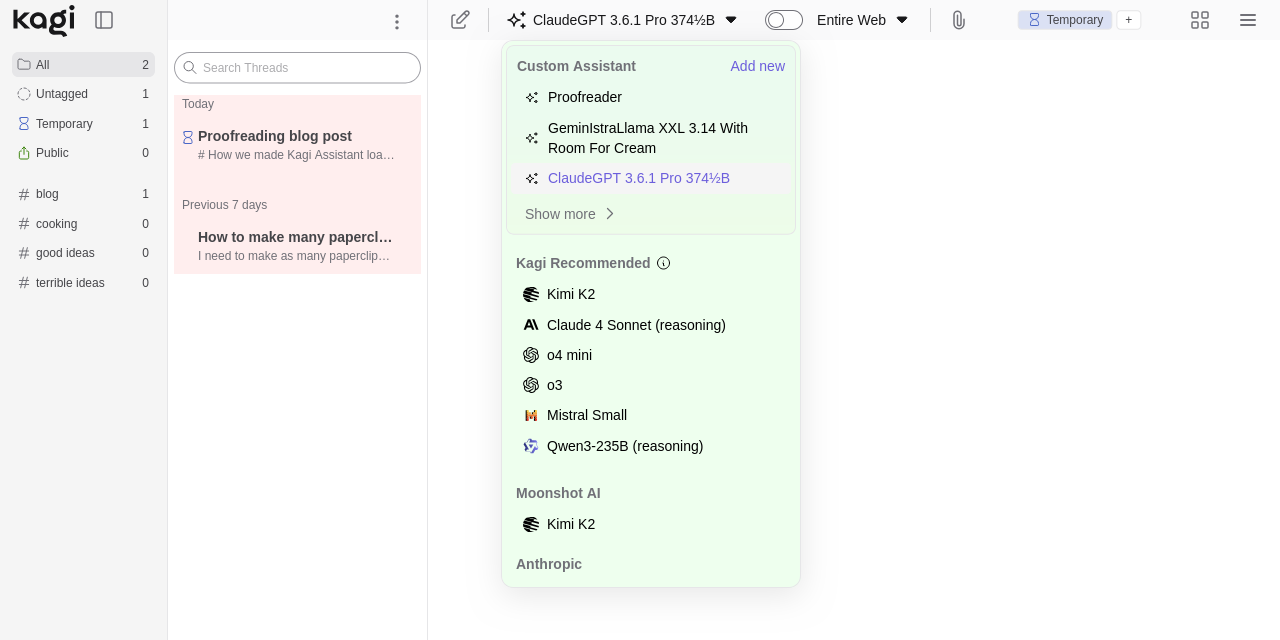Viewport: 1280px width, 640px height.
Task: Click the Kagi logo
Action: coord(44,20)
